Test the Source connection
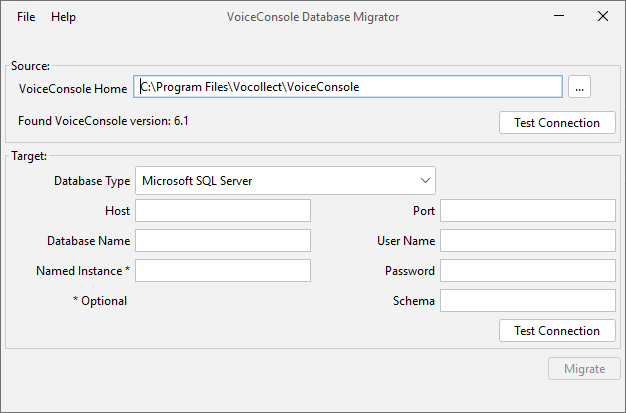This screenshot has height=413, width=626. (x=557, y=123)
